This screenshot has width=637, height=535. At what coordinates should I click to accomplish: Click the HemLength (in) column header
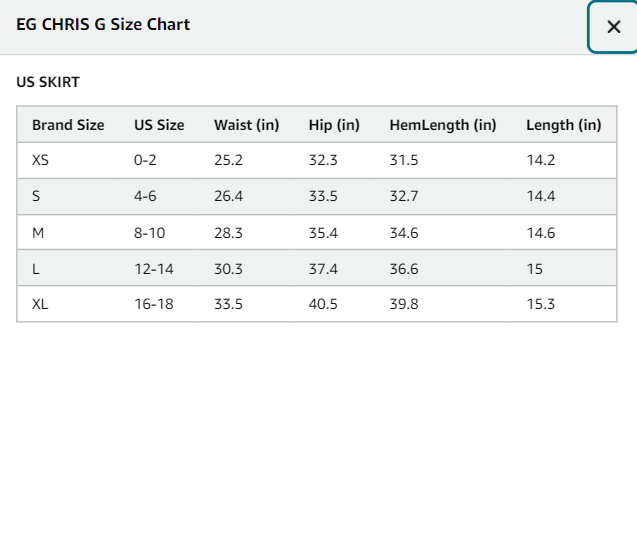[443, 125]
